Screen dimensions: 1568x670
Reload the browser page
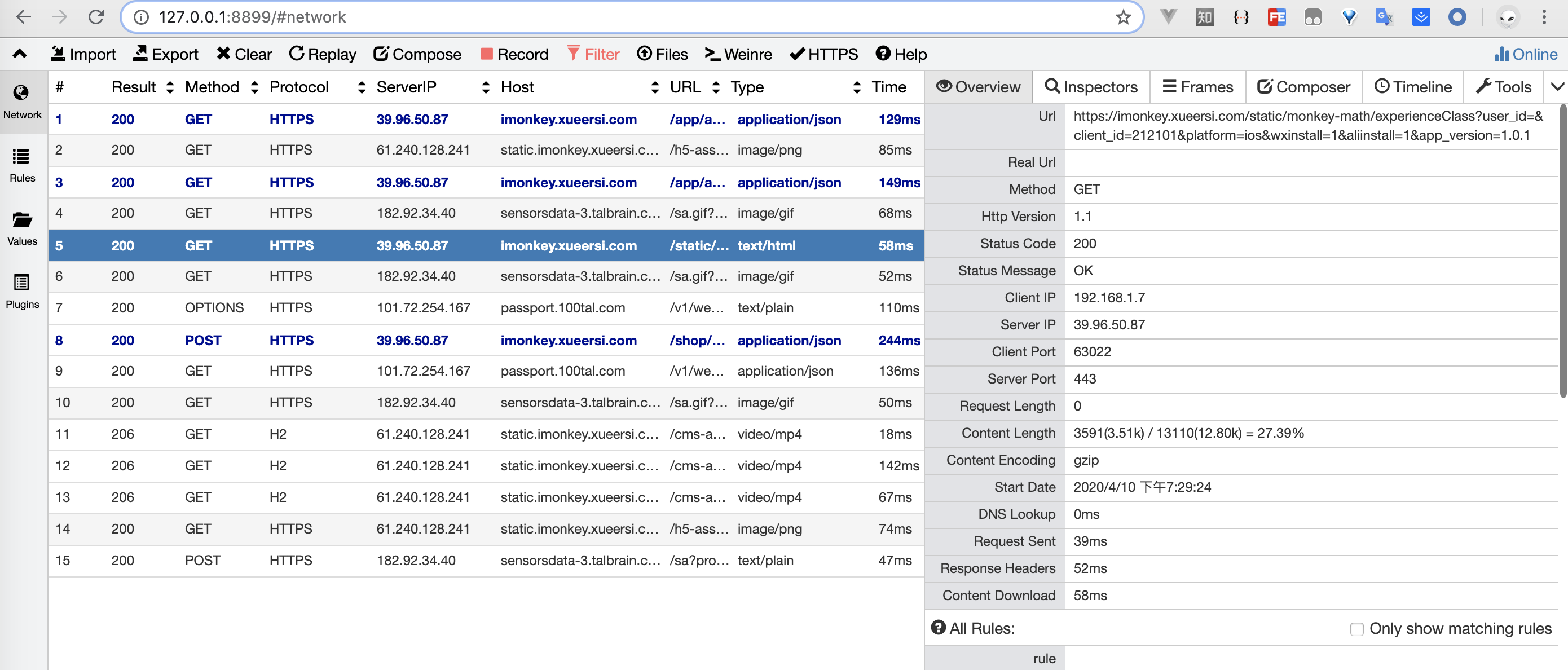(96, 17)
